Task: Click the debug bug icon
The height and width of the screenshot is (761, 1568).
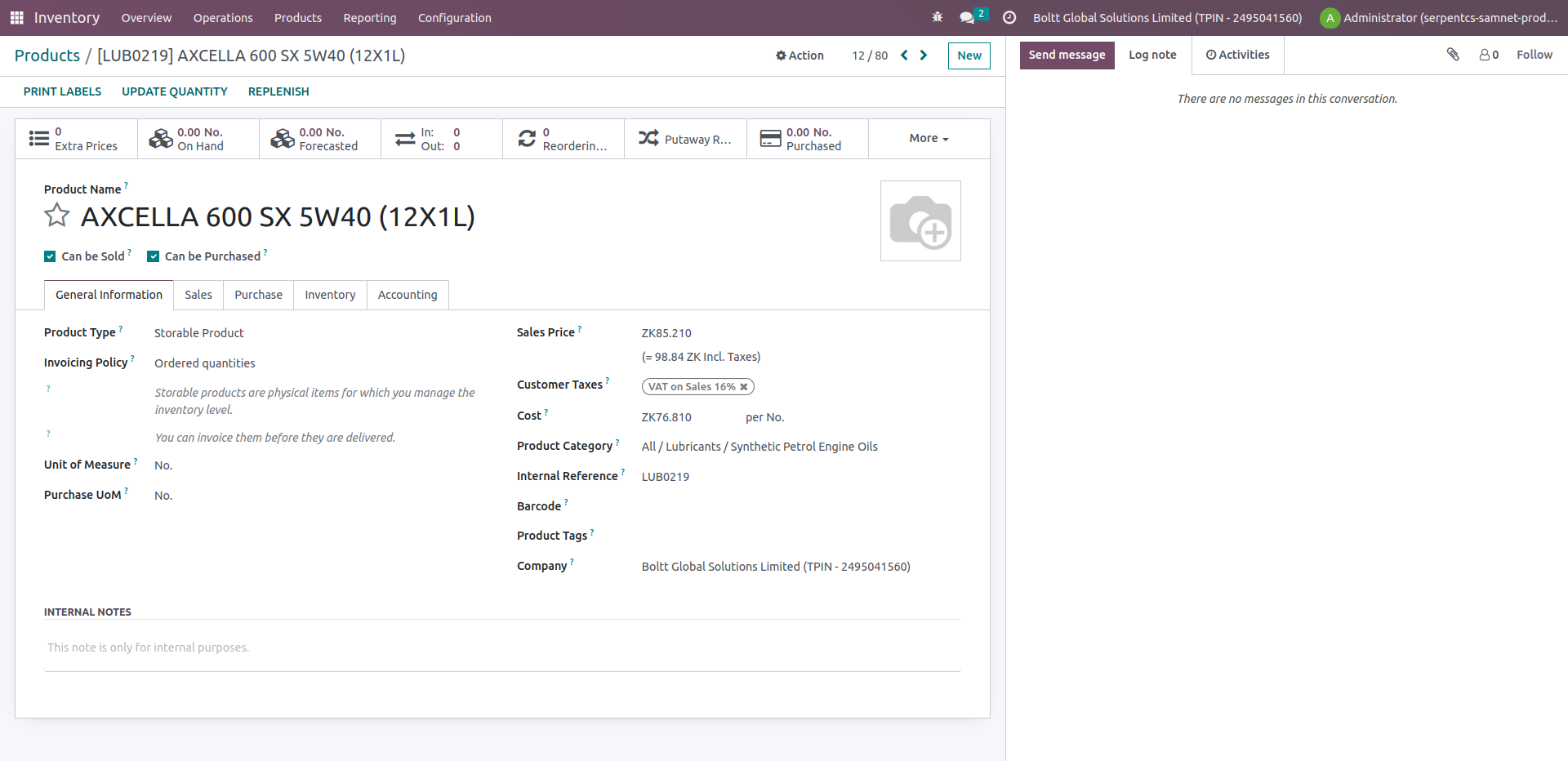Action: (x=937, y=17)
